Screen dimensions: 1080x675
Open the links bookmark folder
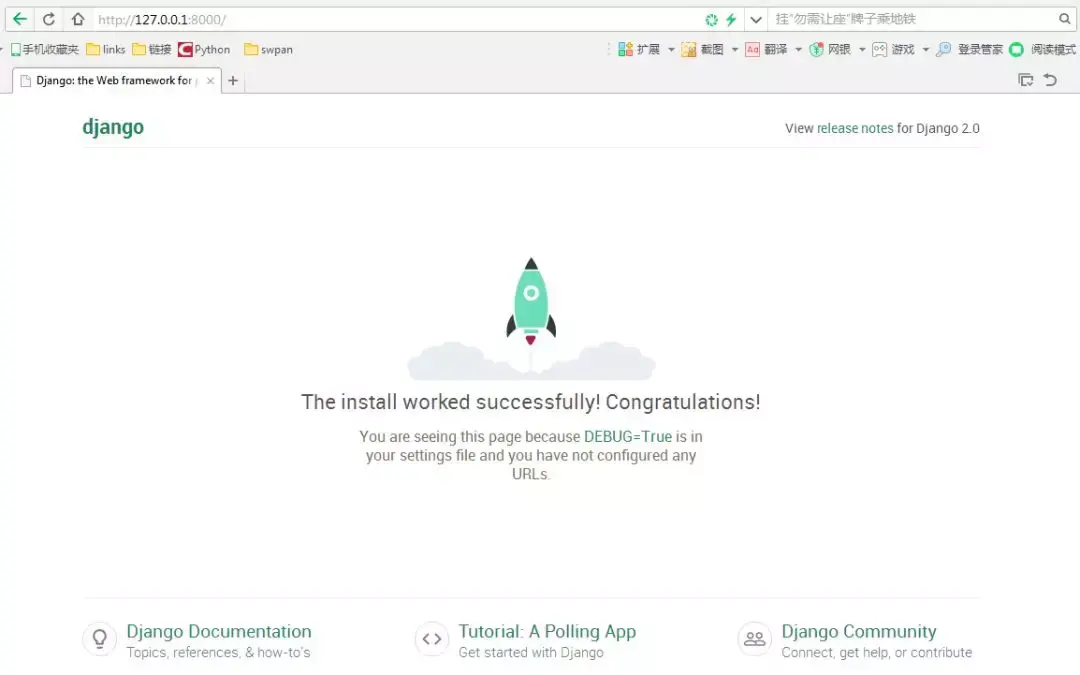(106, 50)
